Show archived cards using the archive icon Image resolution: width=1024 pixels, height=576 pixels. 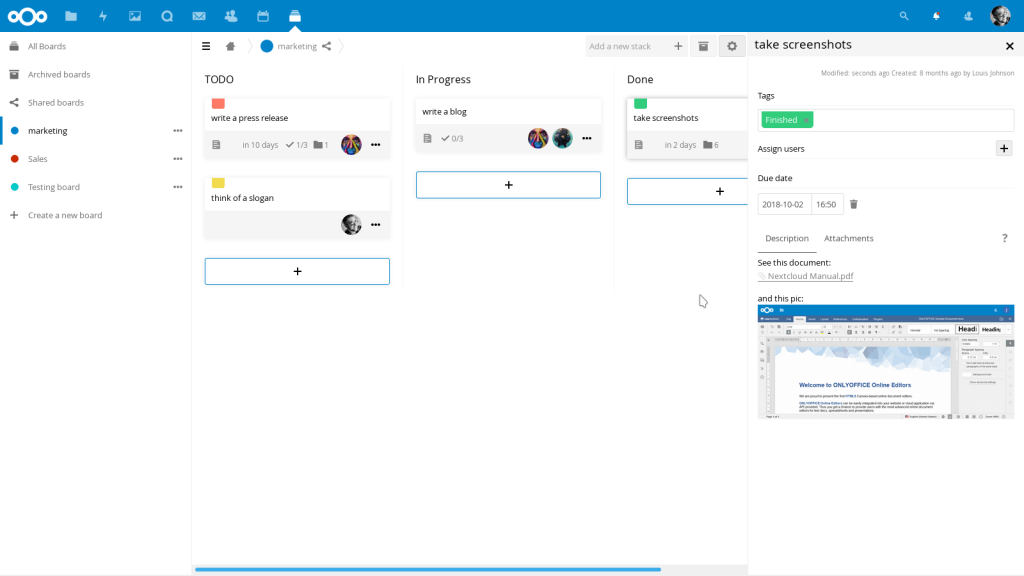pos(703,46)
